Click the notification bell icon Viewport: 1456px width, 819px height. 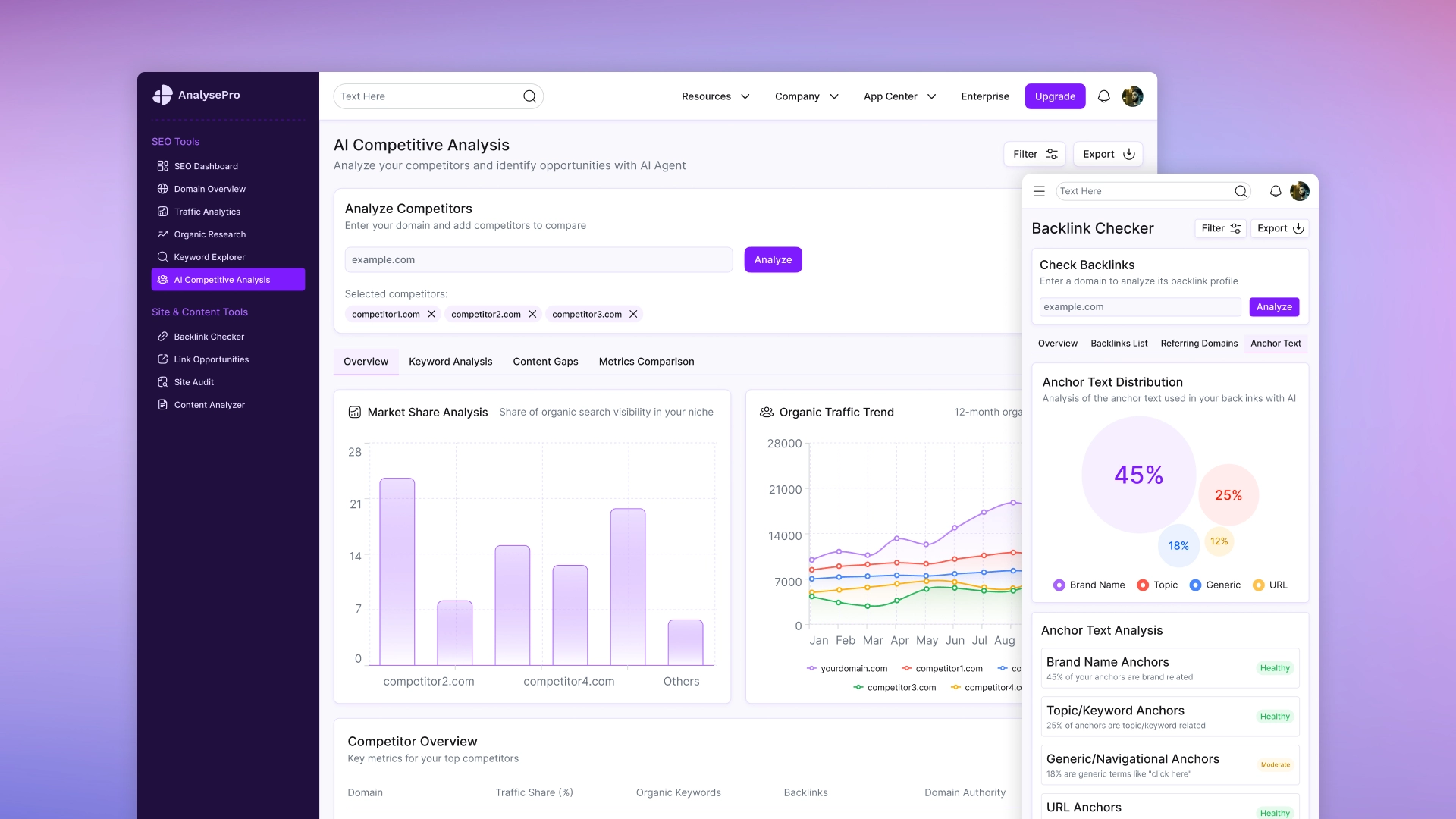tap(1103, 96)
